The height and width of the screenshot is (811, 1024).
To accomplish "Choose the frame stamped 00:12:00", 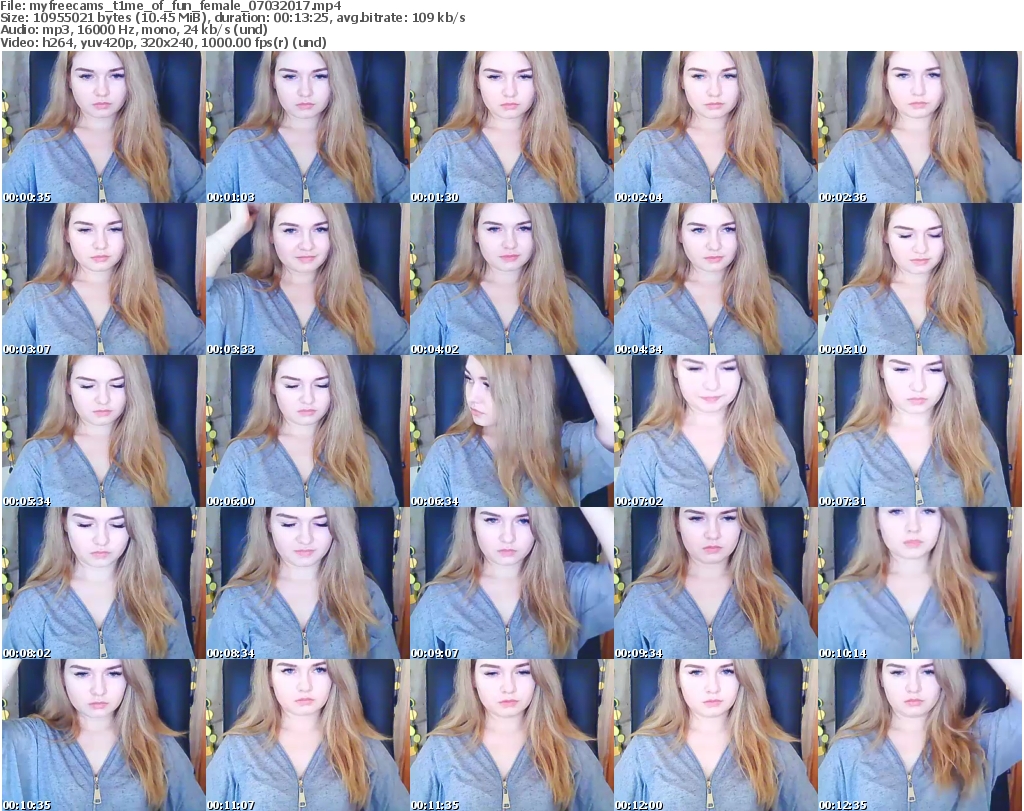I will click(716, 735).
